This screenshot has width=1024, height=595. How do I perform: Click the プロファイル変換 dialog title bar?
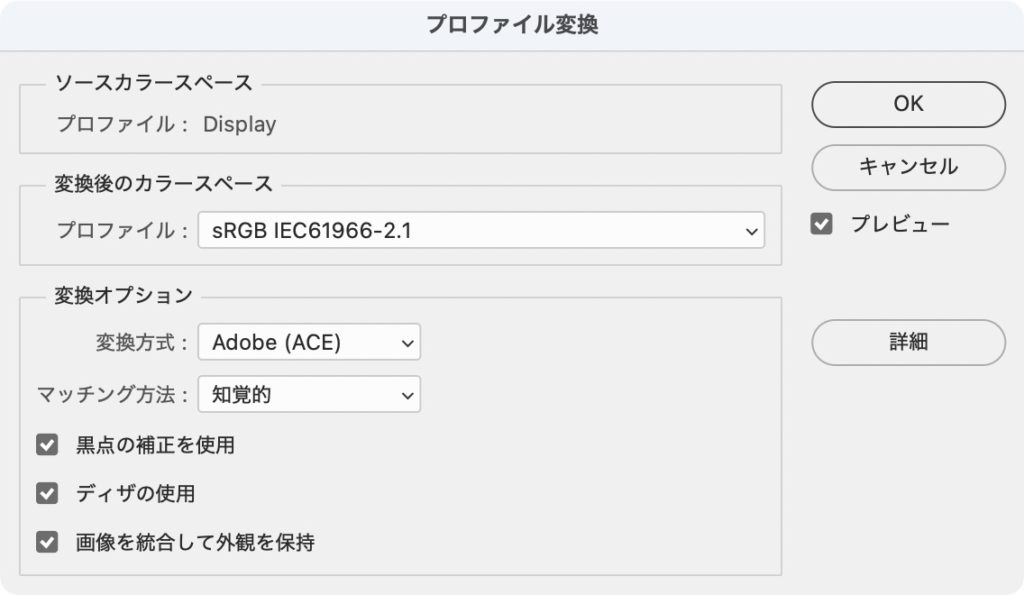pyautogui.click(x=512, y=25)
